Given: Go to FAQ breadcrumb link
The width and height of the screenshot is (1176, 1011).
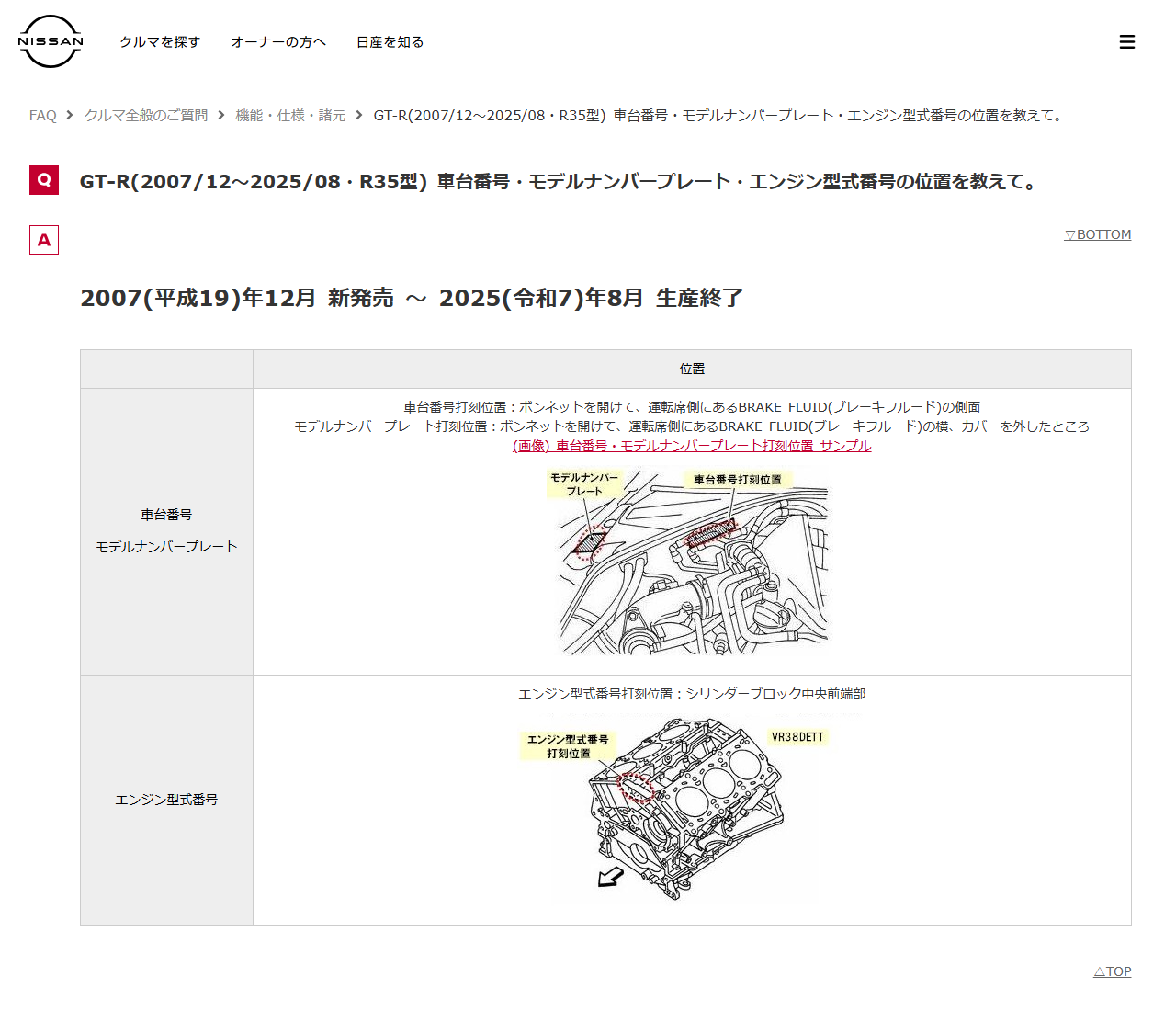Looking at the screenshot, I should click(42, 116).
